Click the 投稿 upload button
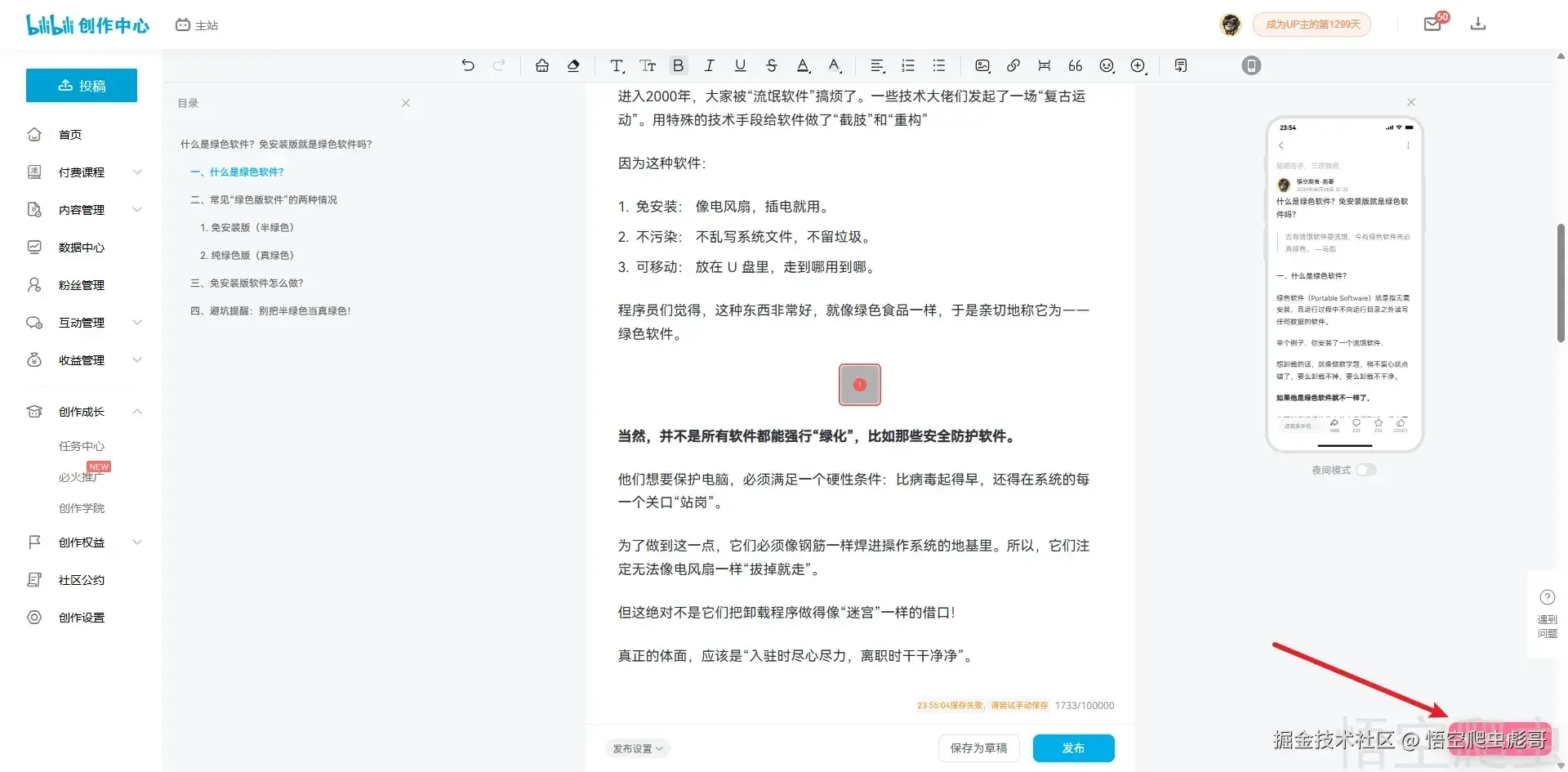 (x=82, y=86)
